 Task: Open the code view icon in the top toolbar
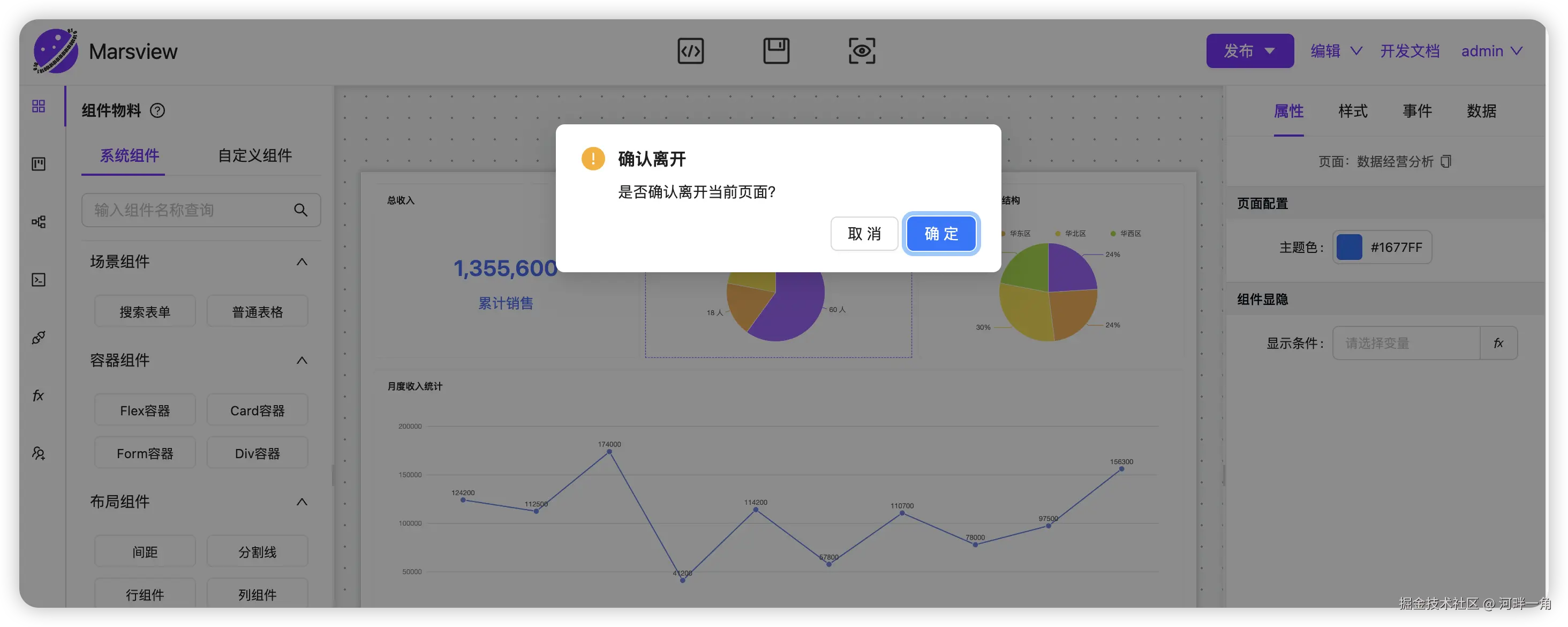coord(690,51)
